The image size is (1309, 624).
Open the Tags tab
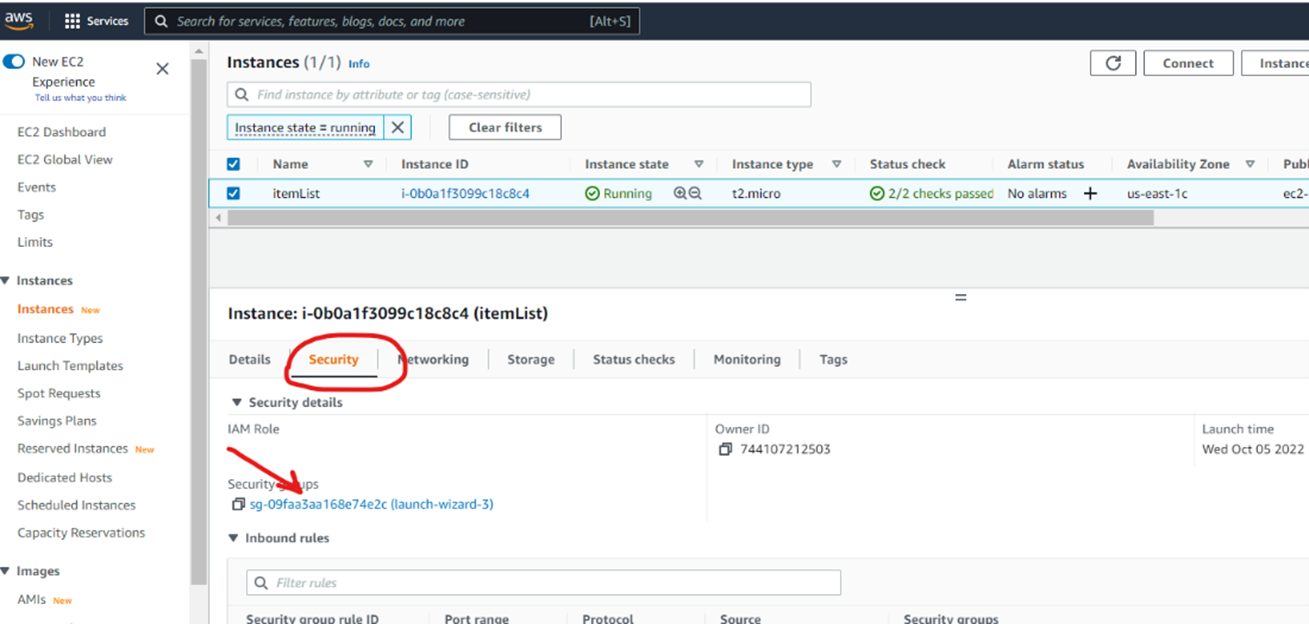tap(833, 360)
